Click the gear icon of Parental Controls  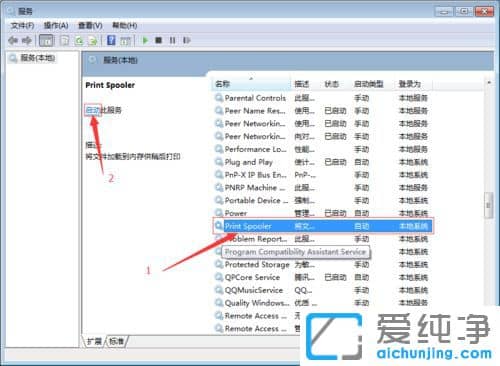coord(219,98)
